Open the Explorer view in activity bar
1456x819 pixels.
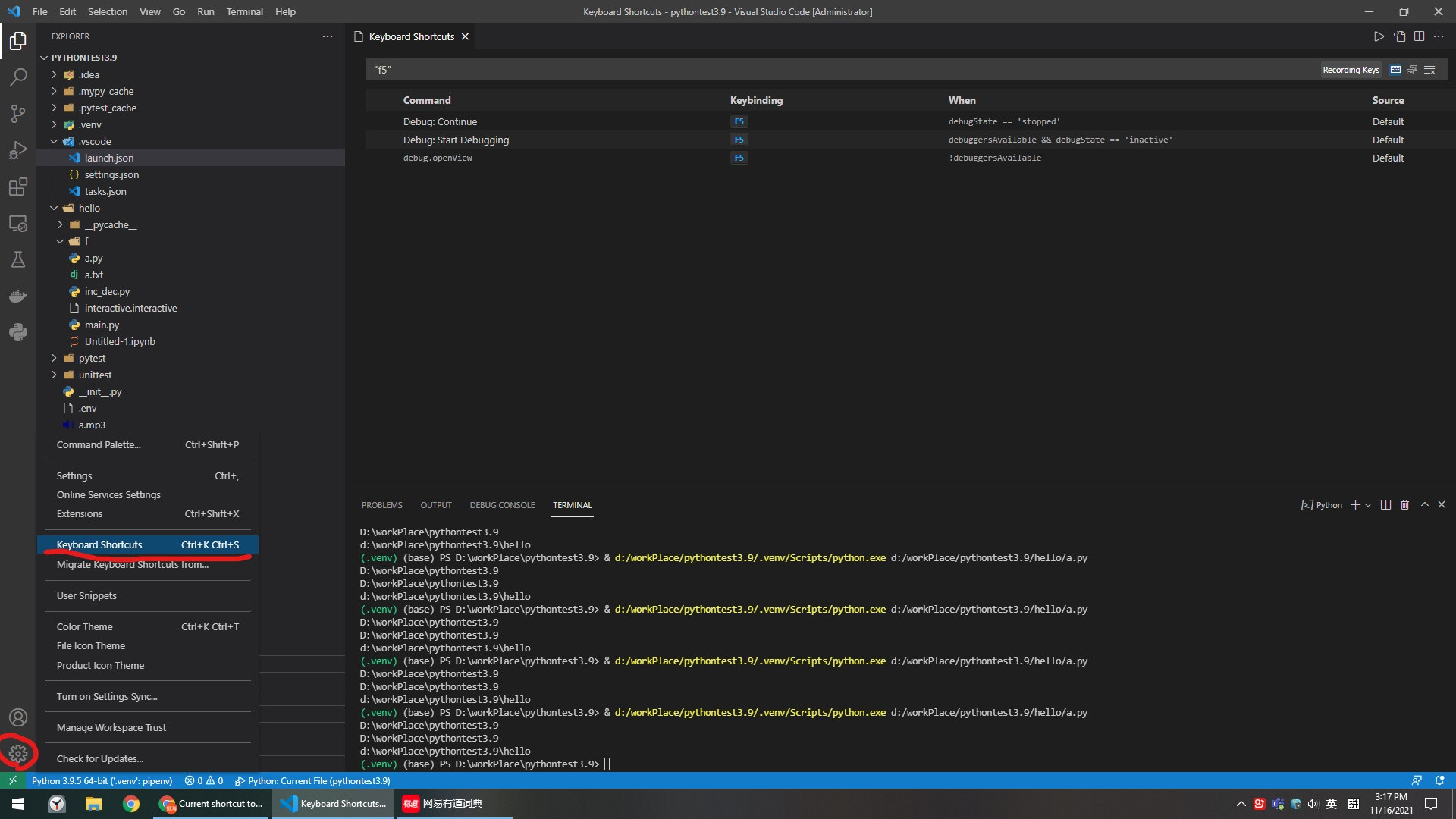18,40
